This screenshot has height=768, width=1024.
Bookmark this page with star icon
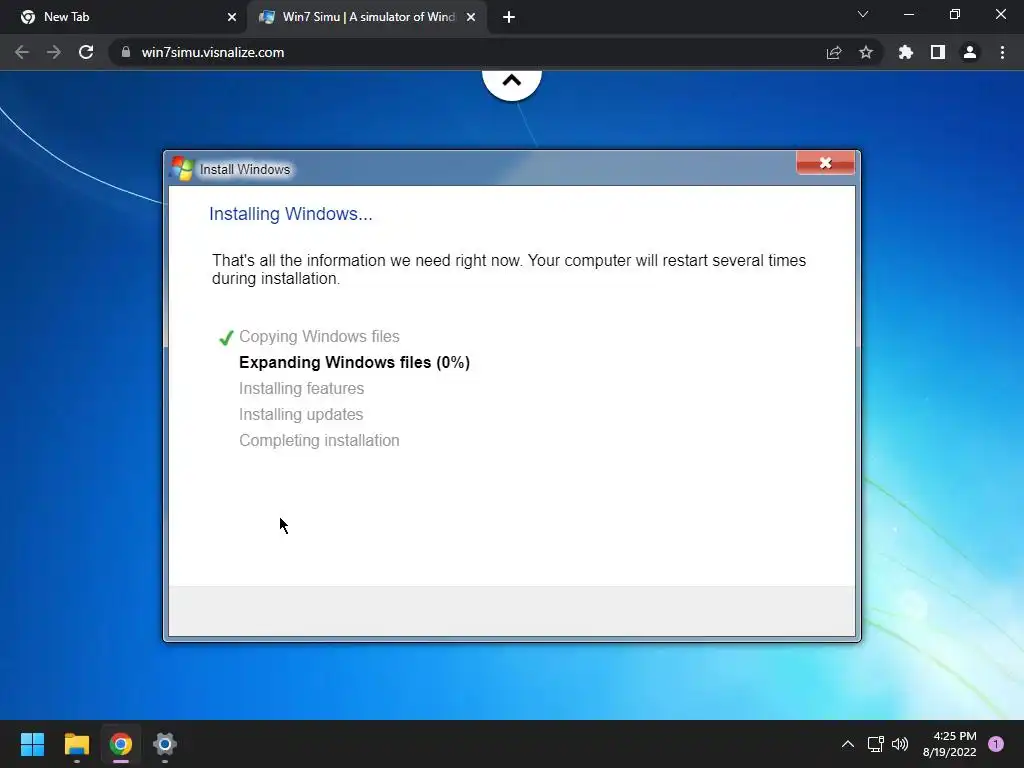pos(866,52)
